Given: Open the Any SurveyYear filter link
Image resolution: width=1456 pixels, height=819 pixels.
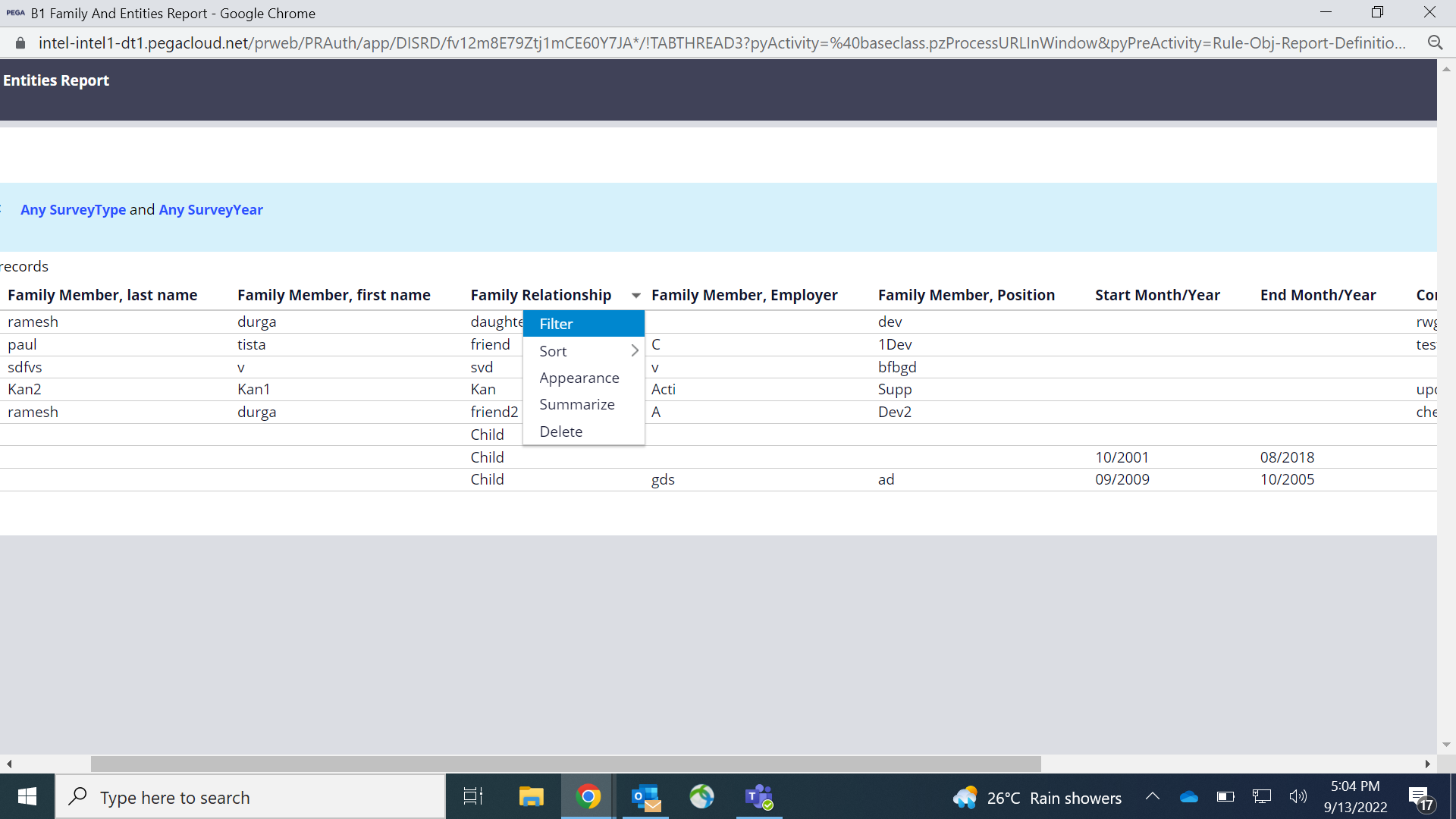Looking at the screenshot, I should point(211,210).
